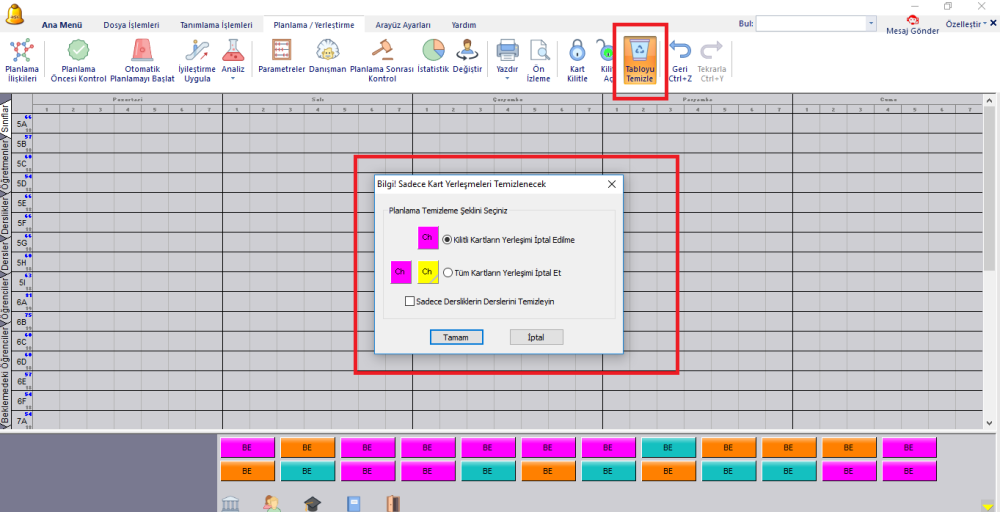Select the 7A class row header
The width and height of the screenshot is (1000, 512).
22,421
